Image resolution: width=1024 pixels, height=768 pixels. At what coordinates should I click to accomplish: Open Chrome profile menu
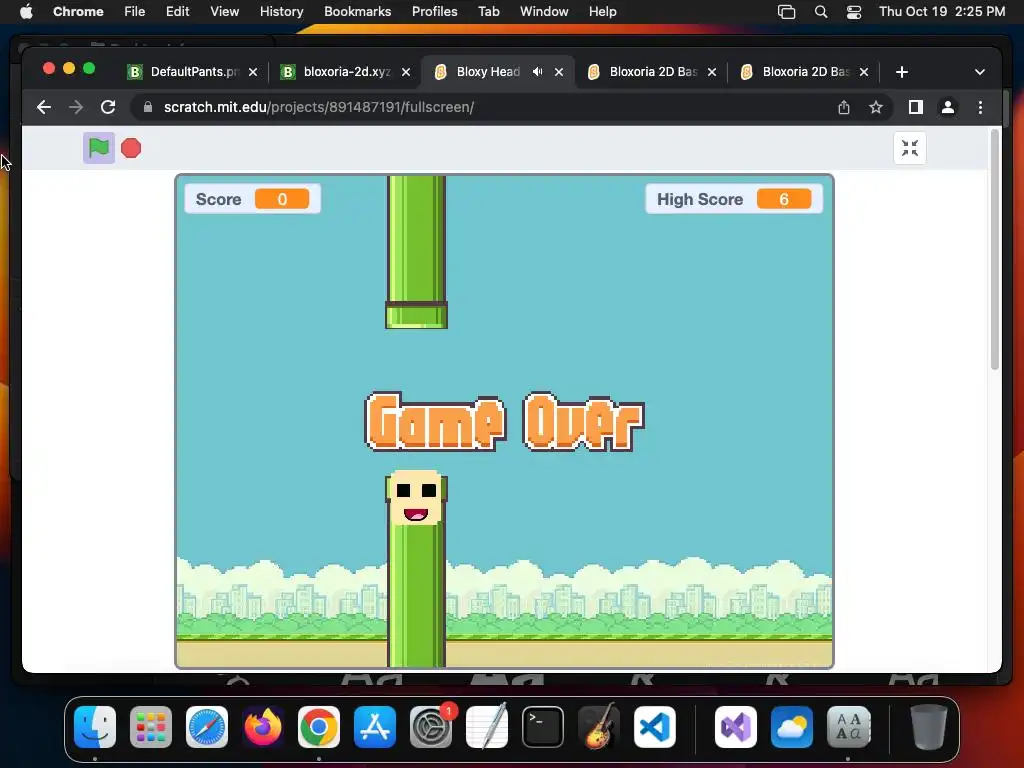pos(948,107)
